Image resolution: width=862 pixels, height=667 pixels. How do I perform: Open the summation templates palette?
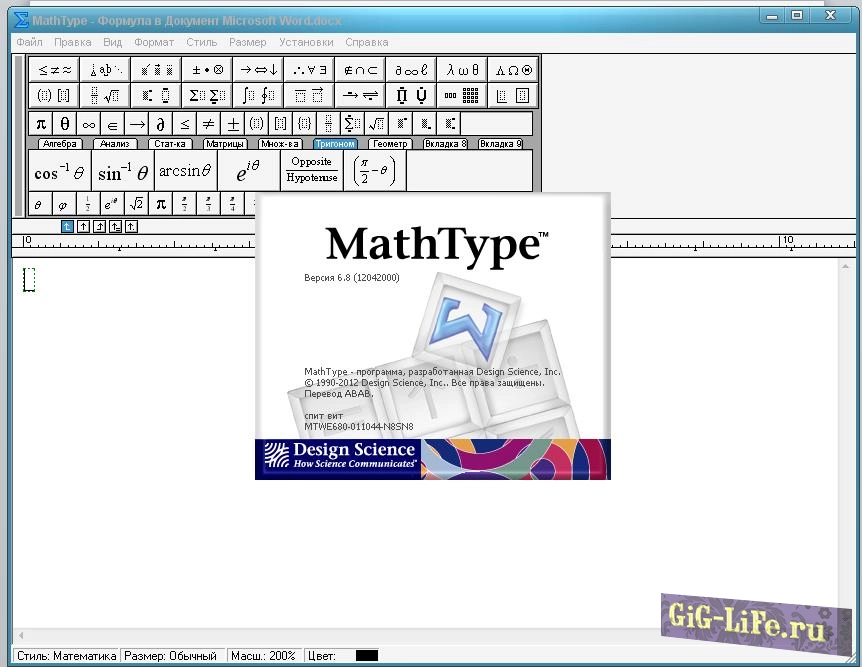point(207,96)
